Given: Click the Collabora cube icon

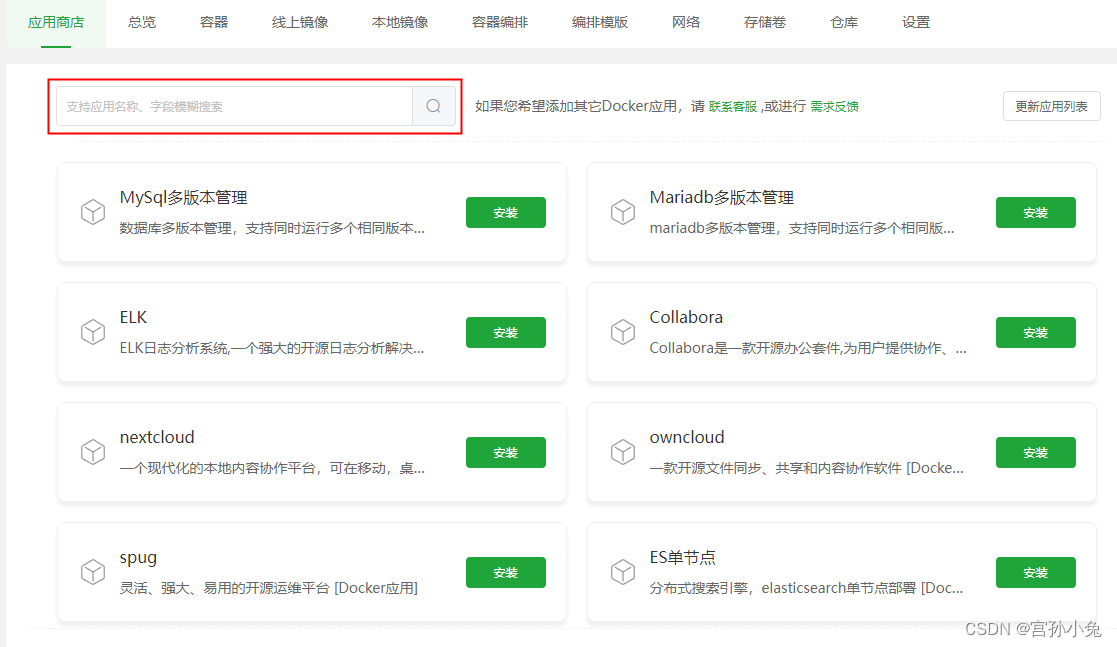Looking at the screenshot, I should (x=623, y=331).
